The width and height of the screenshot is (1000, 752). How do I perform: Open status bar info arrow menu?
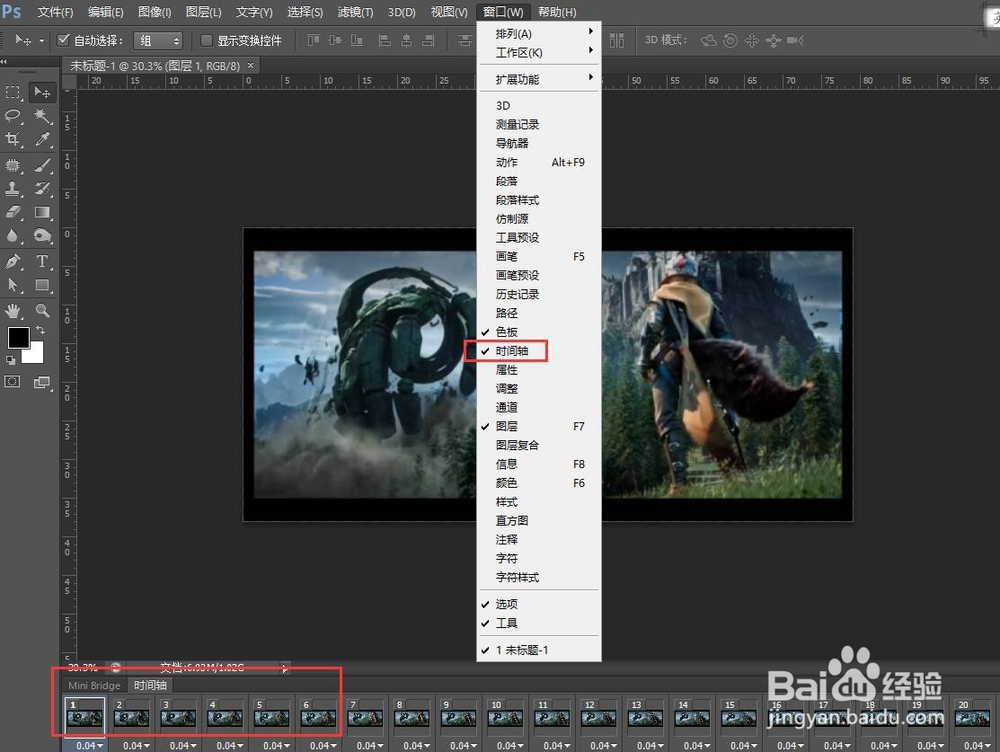point(284,668)
